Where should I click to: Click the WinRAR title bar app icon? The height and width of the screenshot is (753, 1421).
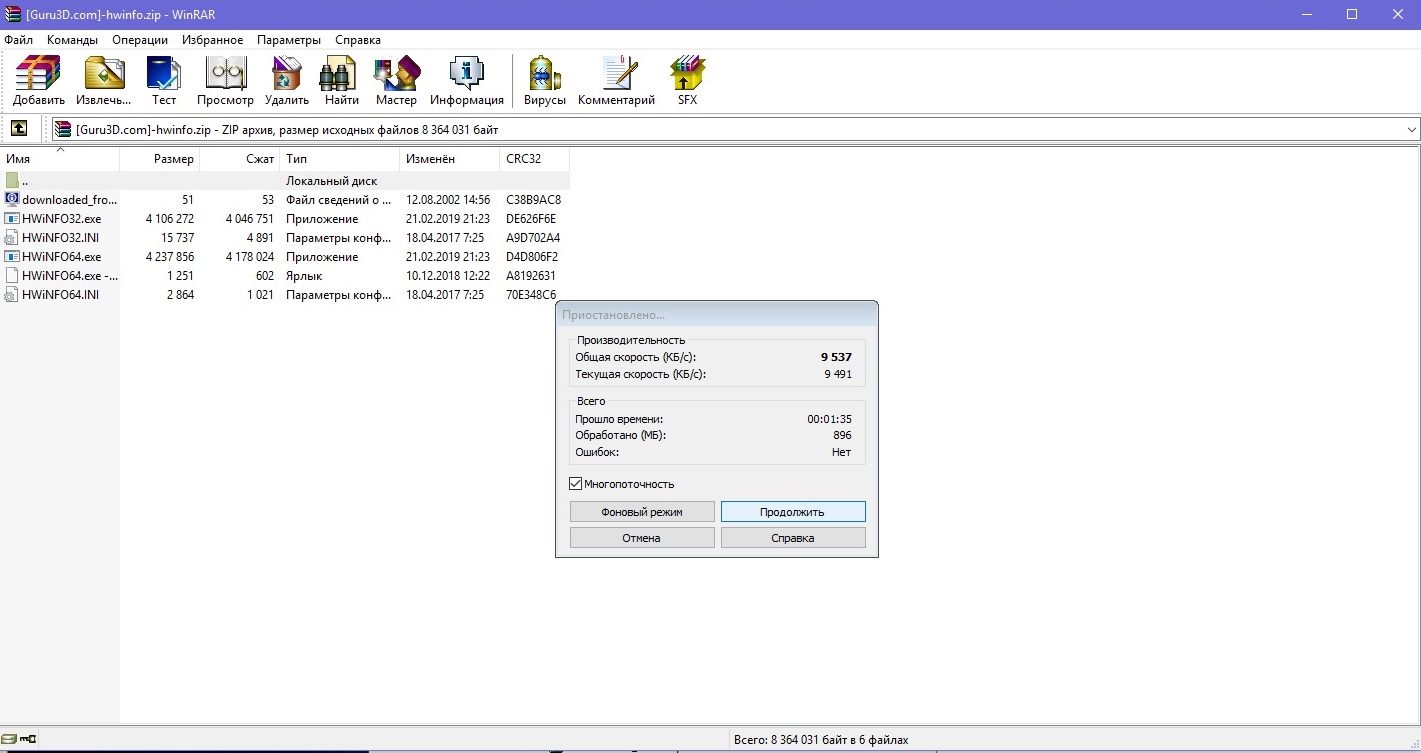tap(13, 14)
